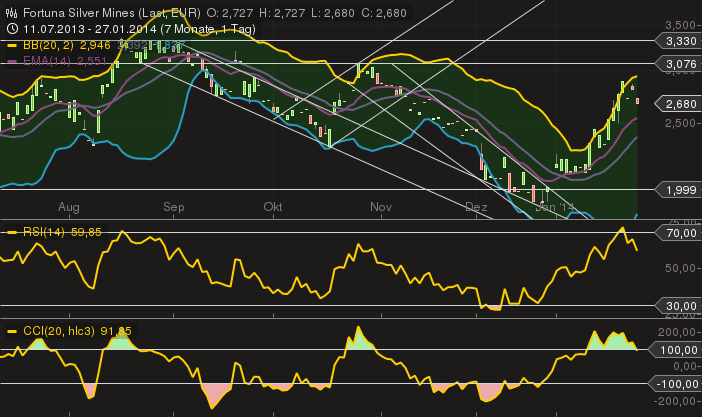702x417 pixels.
Task: Click the yellow CCI(20, hlc3) legend marker
Action: [12, 330]
